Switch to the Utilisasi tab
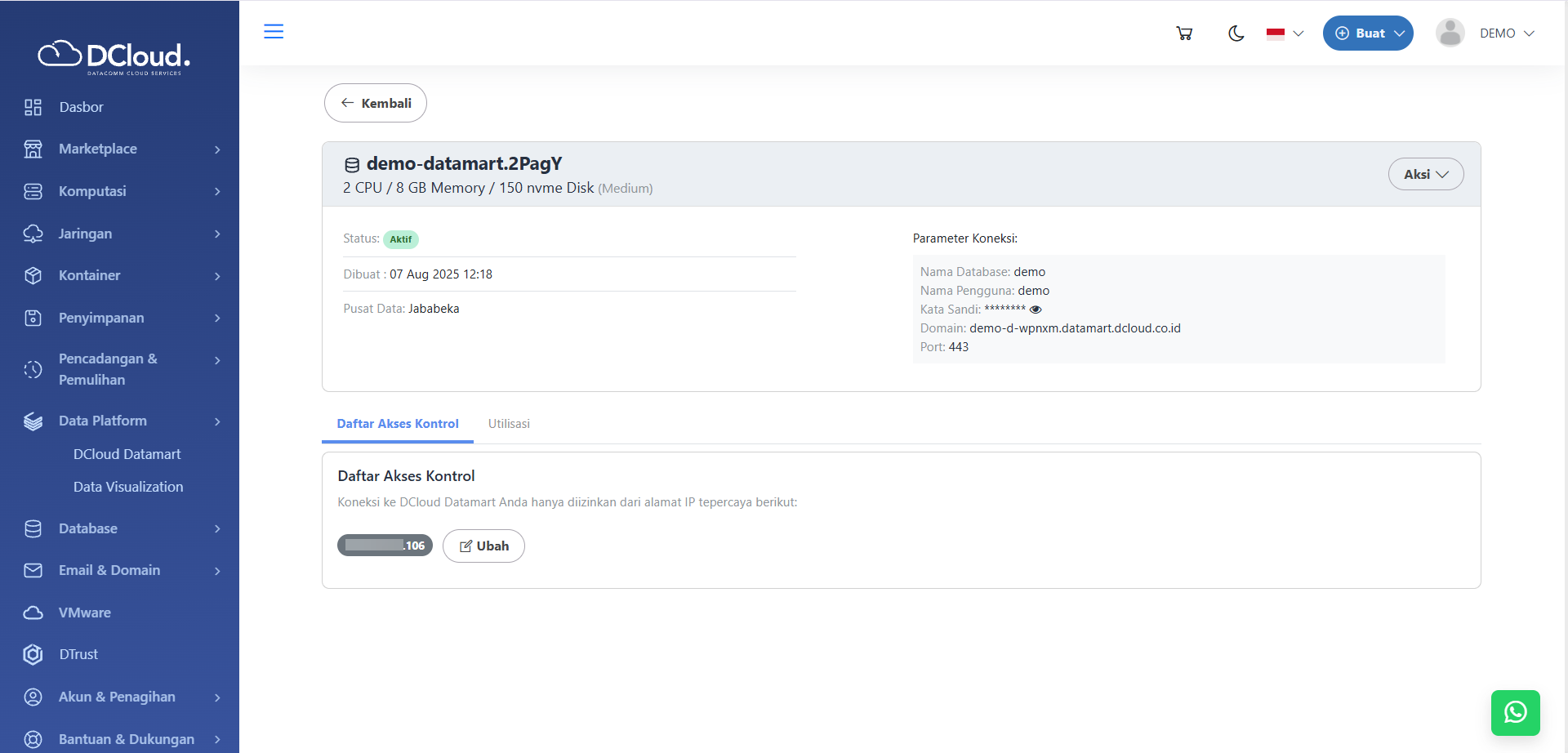The width and height of the screenshot is (1568, 753). tap(509, 424)
